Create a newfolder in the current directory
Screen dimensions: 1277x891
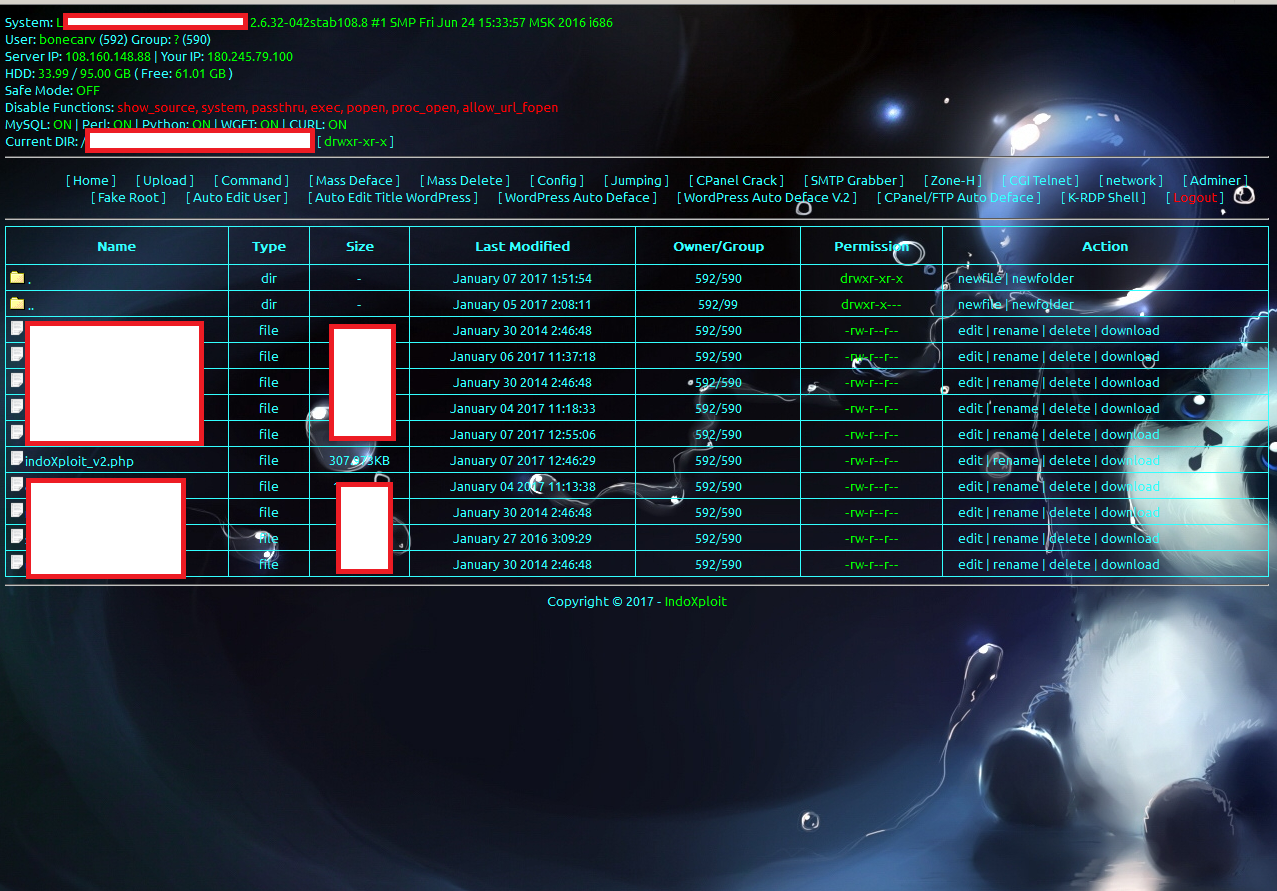click(x=1043, y=277)
